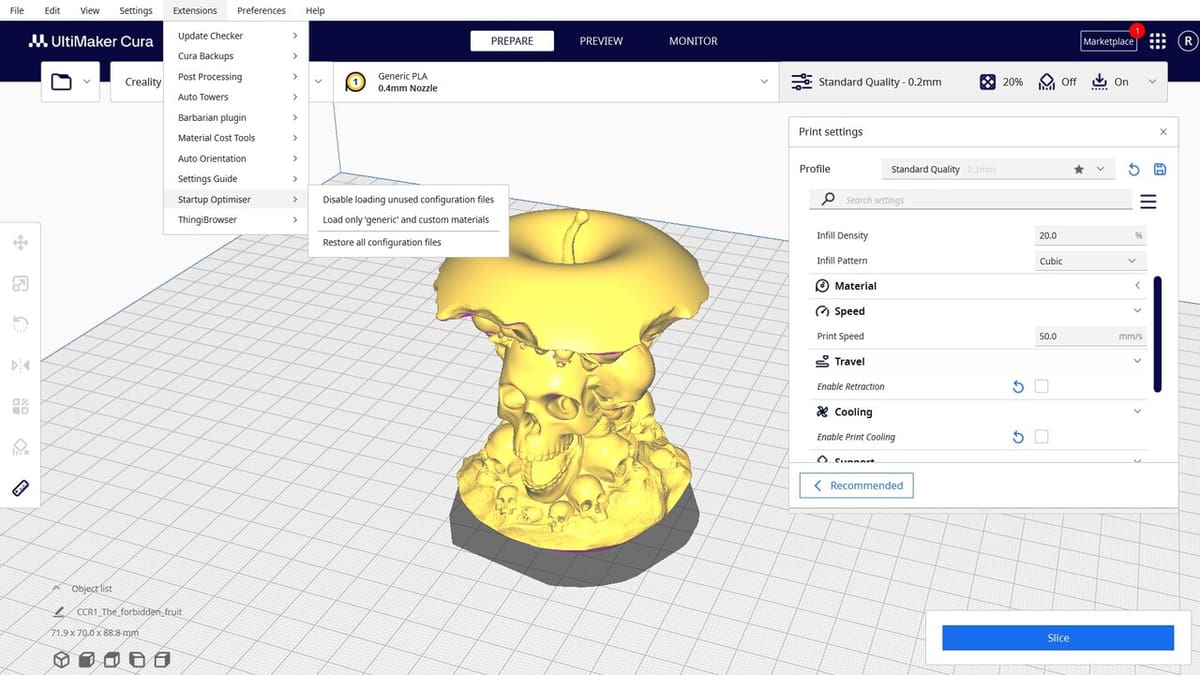Open the Infill Pattern Cubic dropdown

(x=1090, y=261)
